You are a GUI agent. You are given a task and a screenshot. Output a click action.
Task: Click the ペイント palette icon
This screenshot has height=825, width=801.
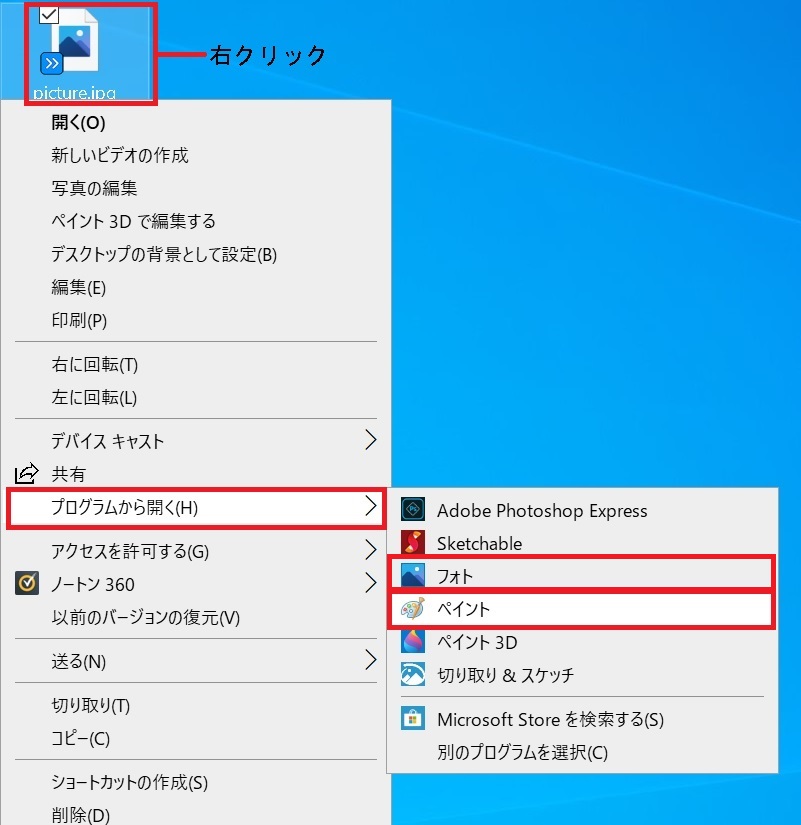[413, 608]
